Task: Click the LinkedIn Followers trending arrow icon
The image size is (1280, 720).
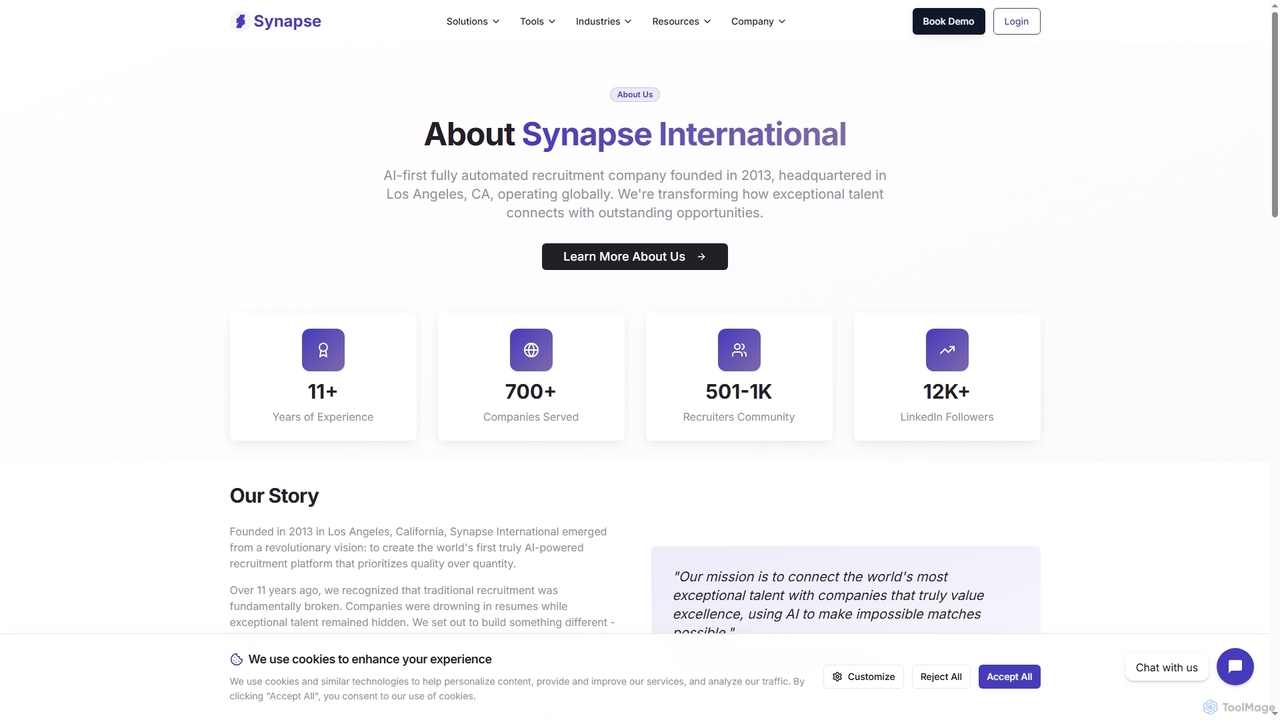Action: coord(947,350)
